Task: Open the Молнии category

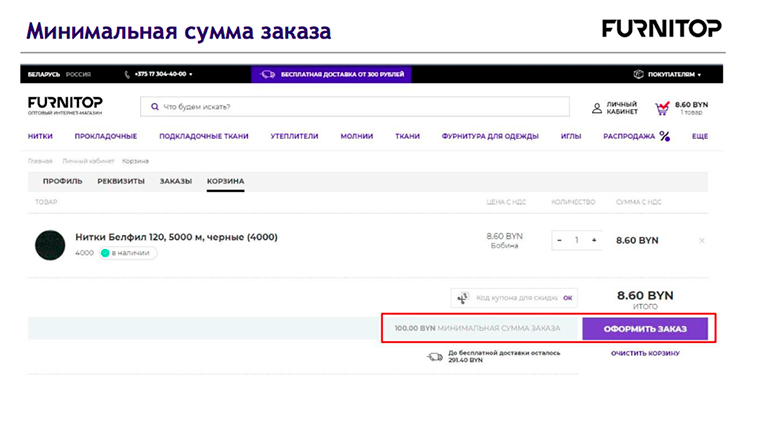Action: point(357,136)
